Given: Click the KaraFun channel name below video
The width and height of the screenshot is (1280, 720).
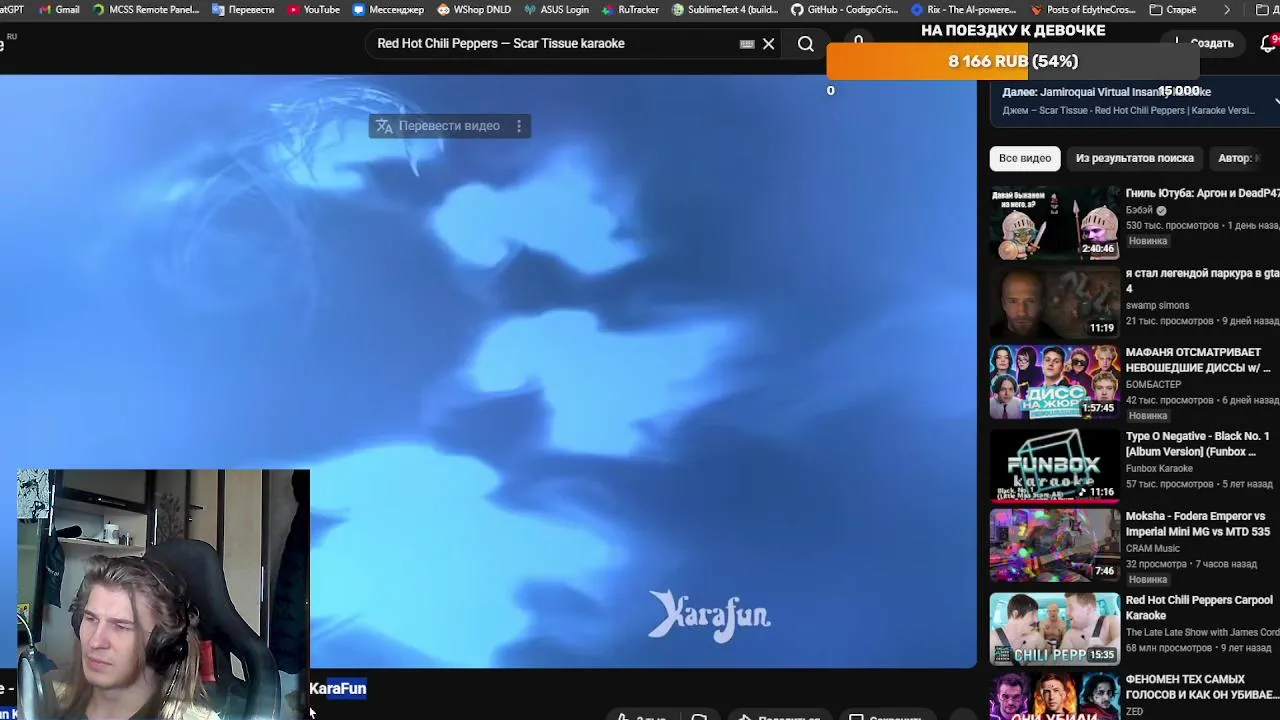Looking at the screenshot, I should (x=338, y=688).
